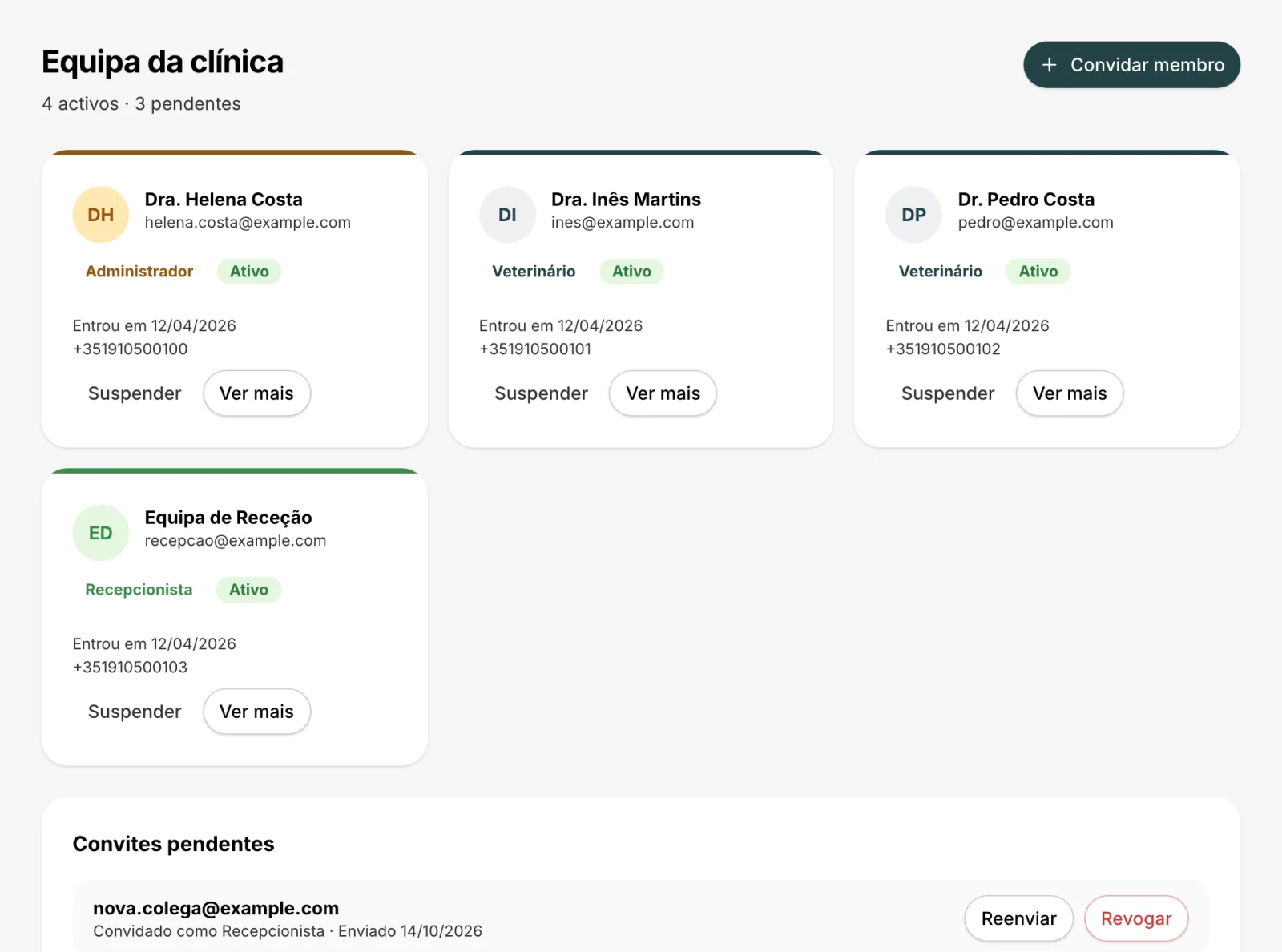Screen dimensions: 1282x952
Task: Click Ativo badge on Equipa de Receção card
Action: 248,590
